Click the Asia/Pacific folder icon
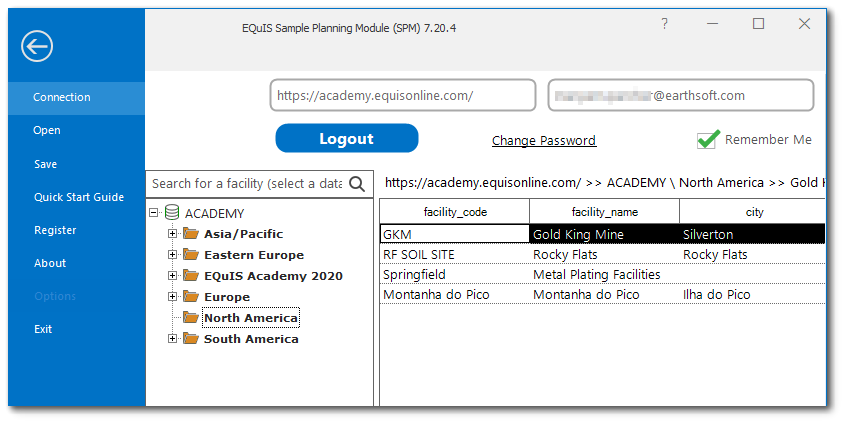The image size is (843, 422). (191, 233)
